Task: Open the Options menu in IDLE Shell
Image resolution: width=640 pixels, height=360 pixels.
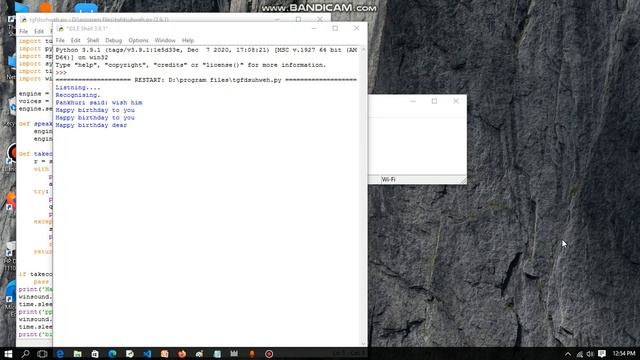Action: [x=138, y=40]
